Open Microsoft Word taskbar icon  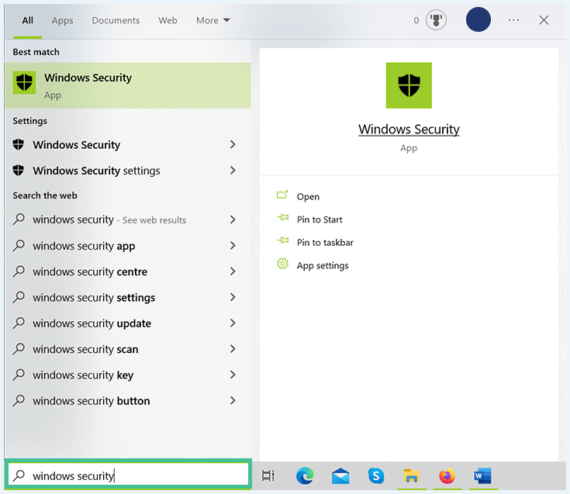coord(482,476)
